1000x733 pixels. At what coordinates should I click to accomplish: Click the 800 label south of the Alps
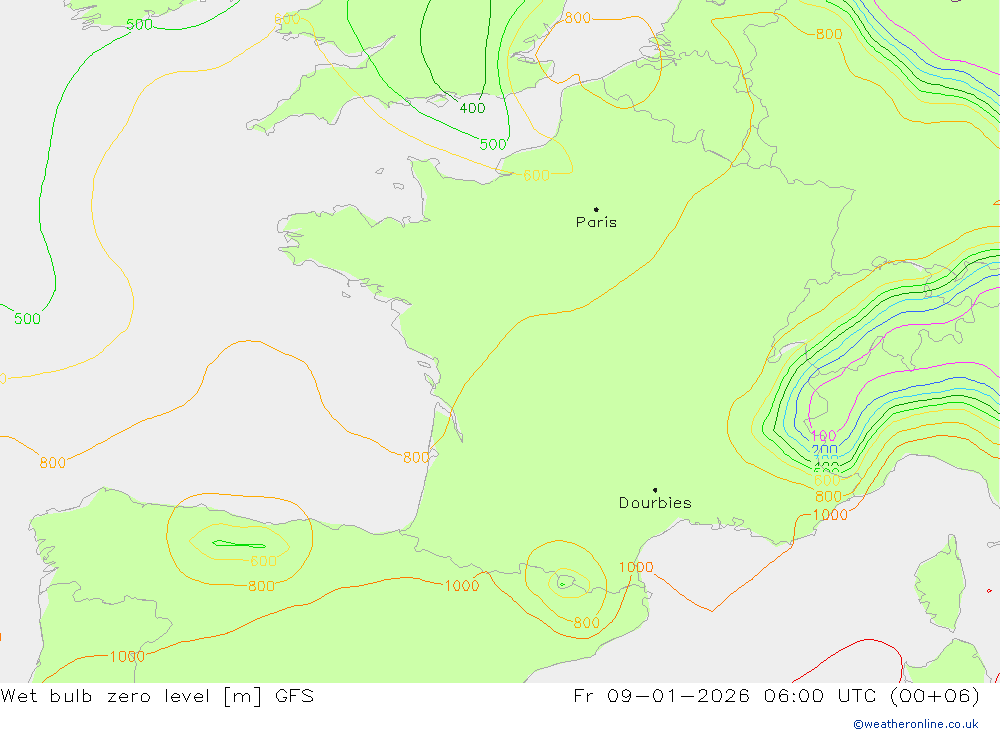point(828,496)
